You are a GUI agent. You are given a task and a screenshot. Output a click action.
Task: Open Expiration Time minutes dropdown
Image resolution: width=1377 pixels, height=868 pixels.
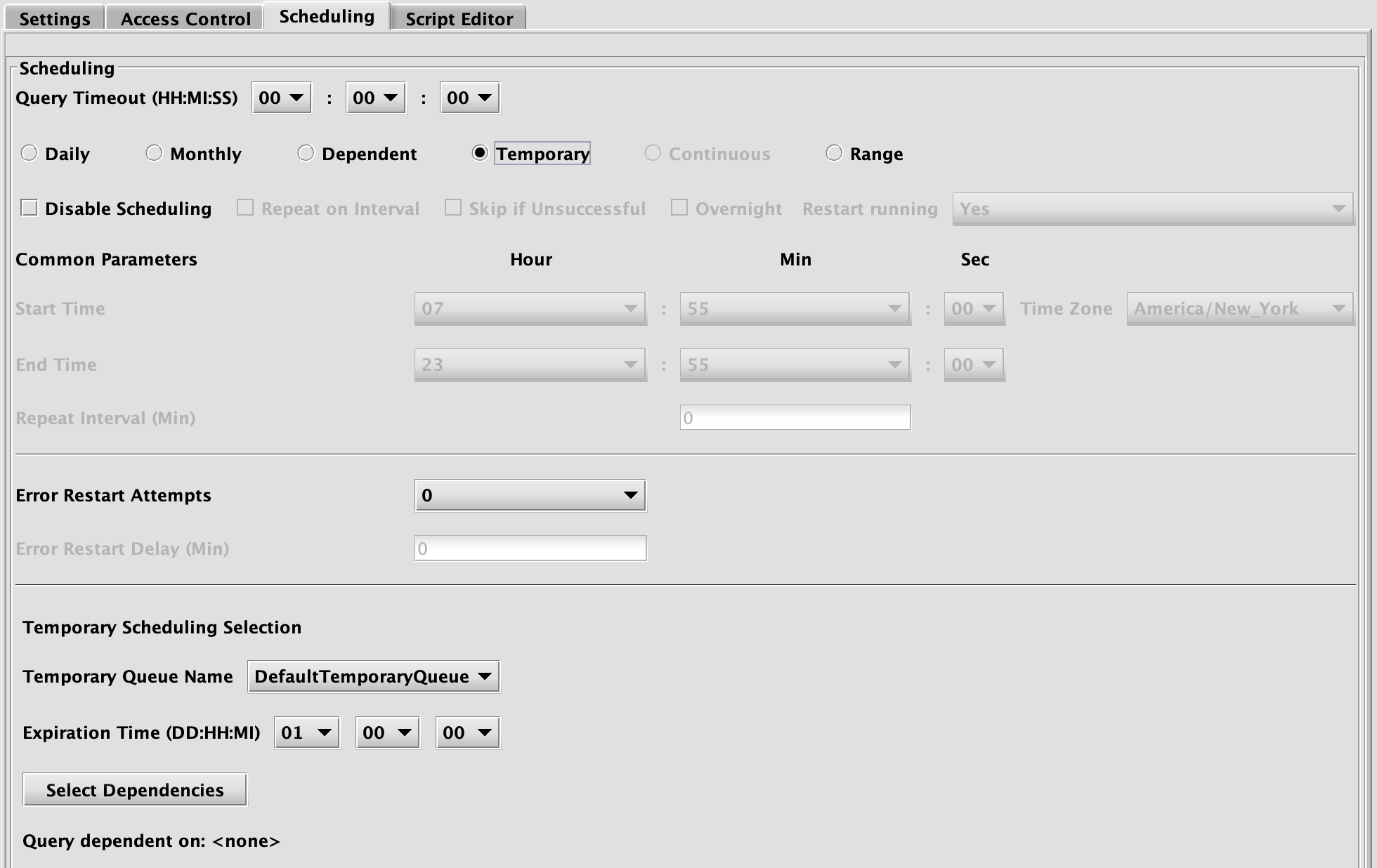[x=467, y=733]
